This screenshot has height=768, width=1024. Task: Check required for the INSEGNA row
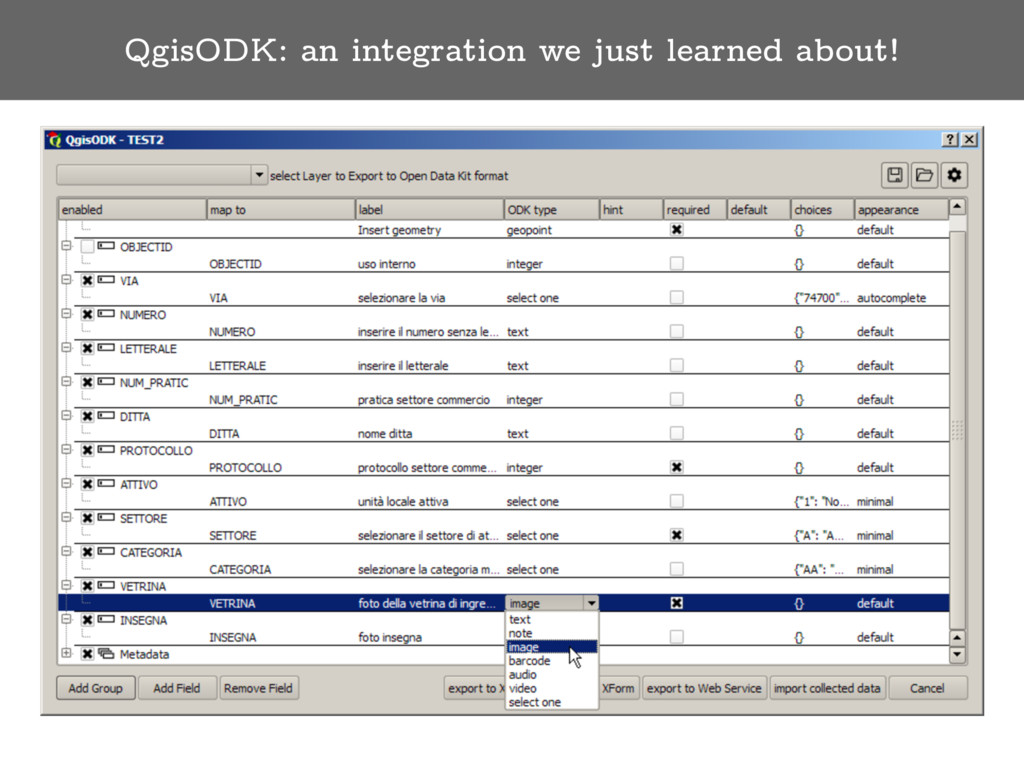click(677, 637)
